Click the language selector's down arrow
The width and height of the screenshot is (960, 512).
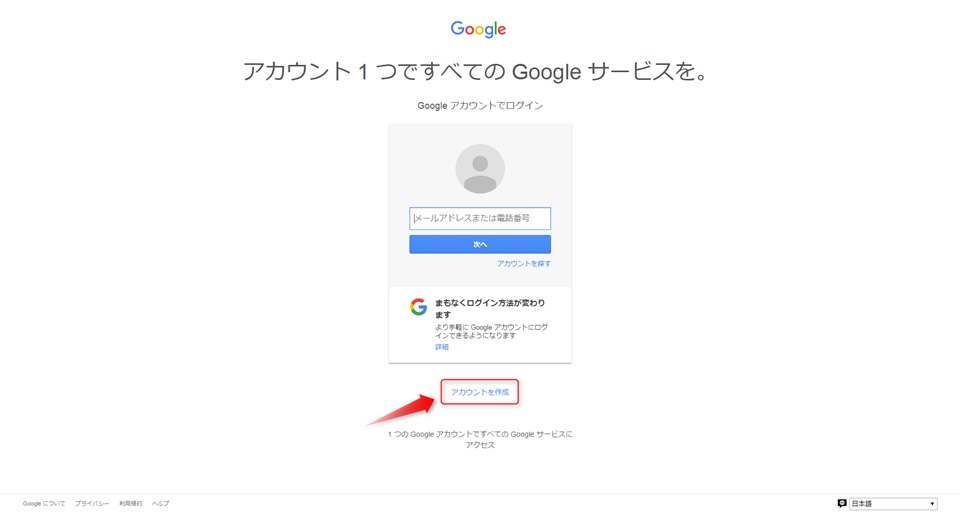click(x=932, y=504)
